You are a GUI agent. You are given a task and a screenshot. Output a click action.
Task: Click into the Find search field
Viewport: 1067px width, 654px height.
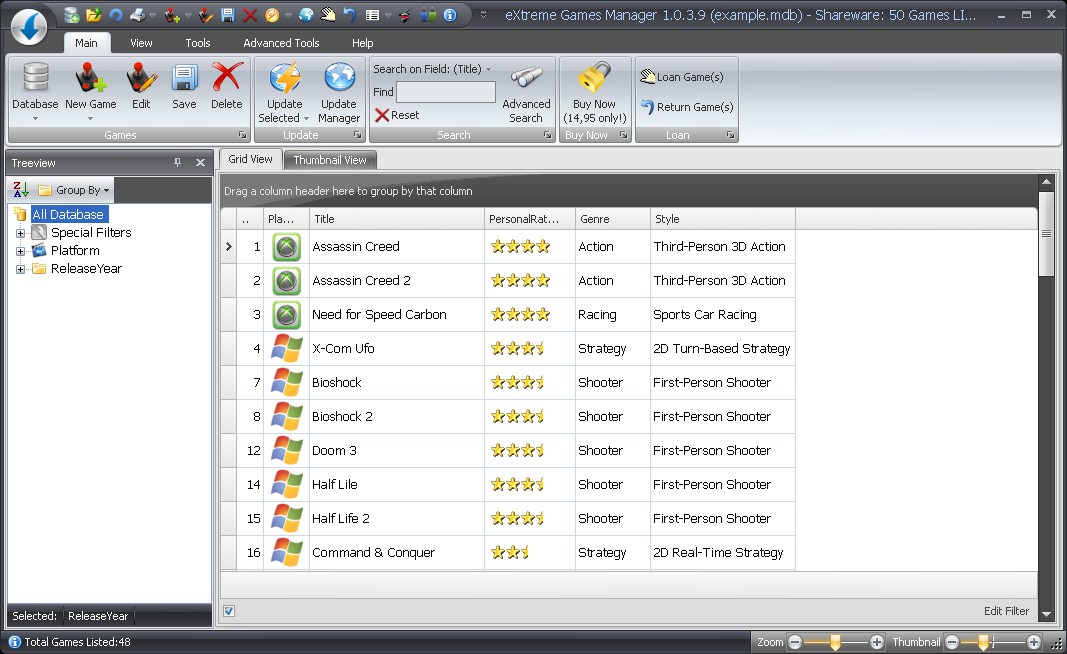[x=446, y=92]
